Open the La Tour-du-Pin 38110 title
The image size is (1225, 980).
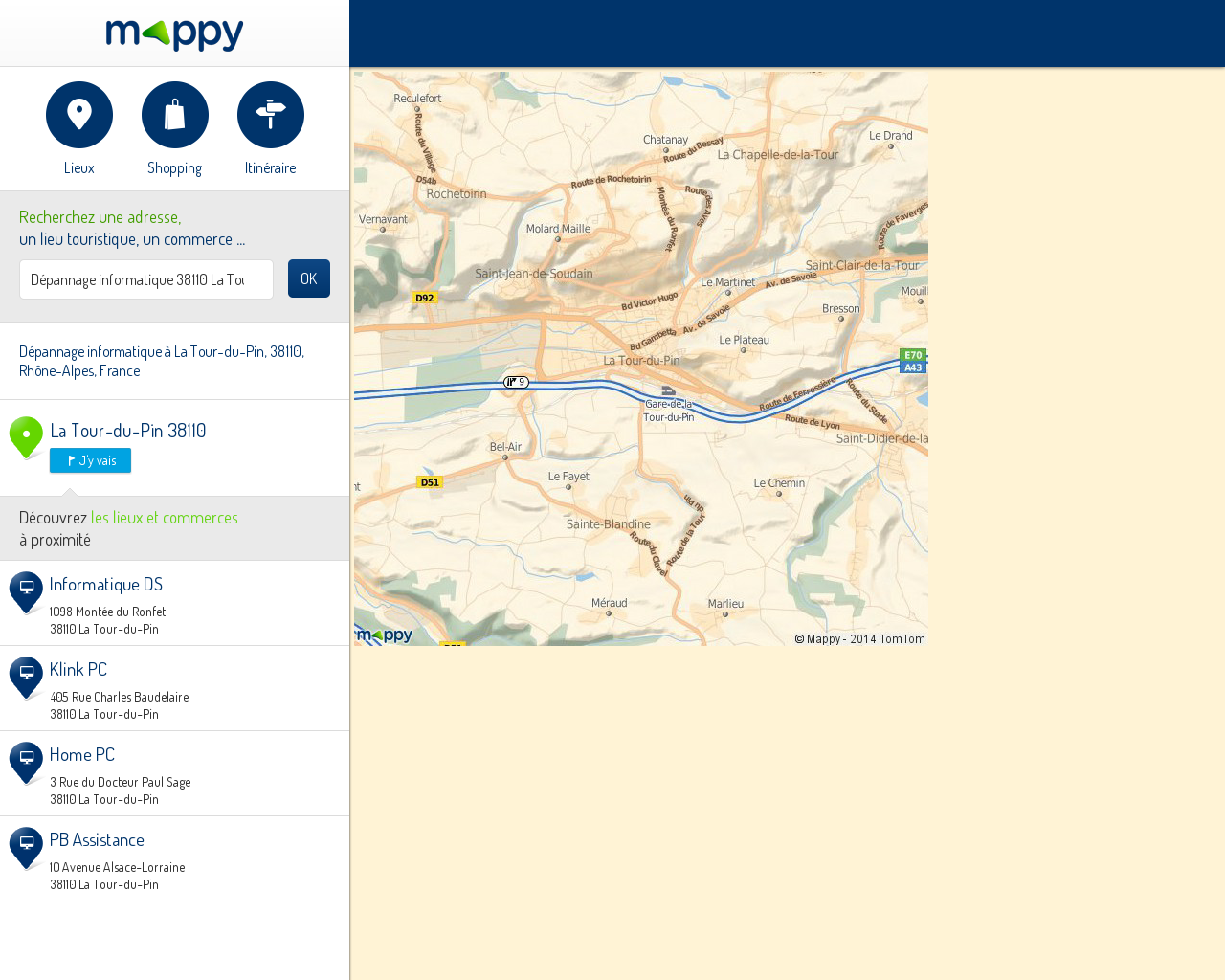(128, 431)
